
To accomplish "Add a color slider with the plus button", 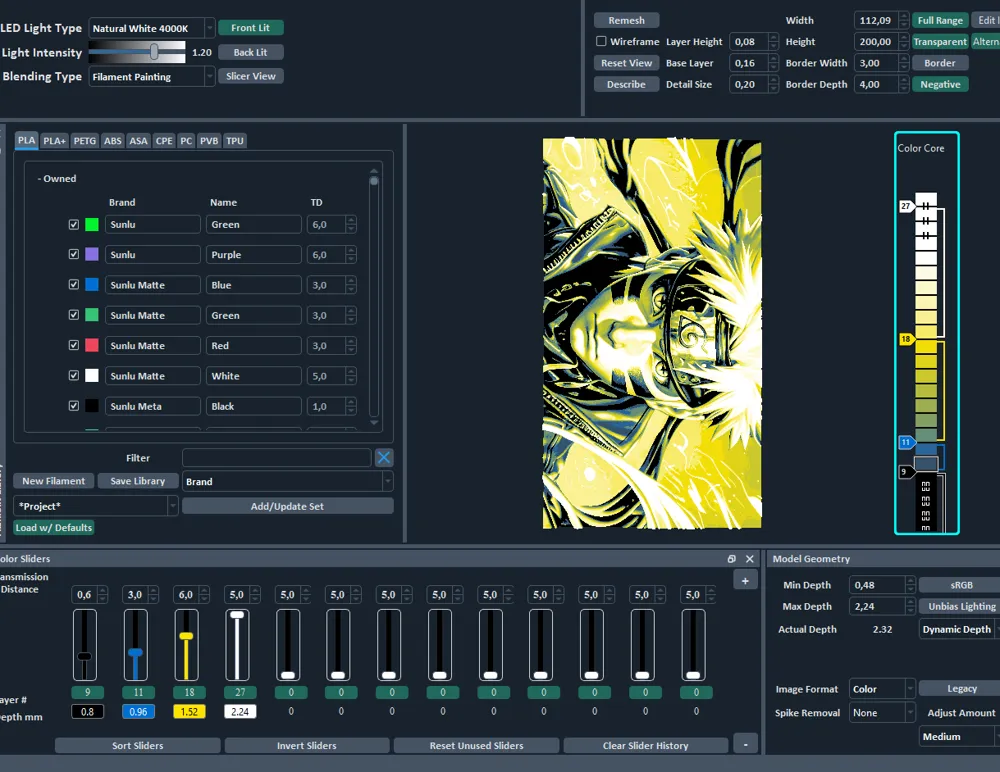I will [x=745, y=581].
